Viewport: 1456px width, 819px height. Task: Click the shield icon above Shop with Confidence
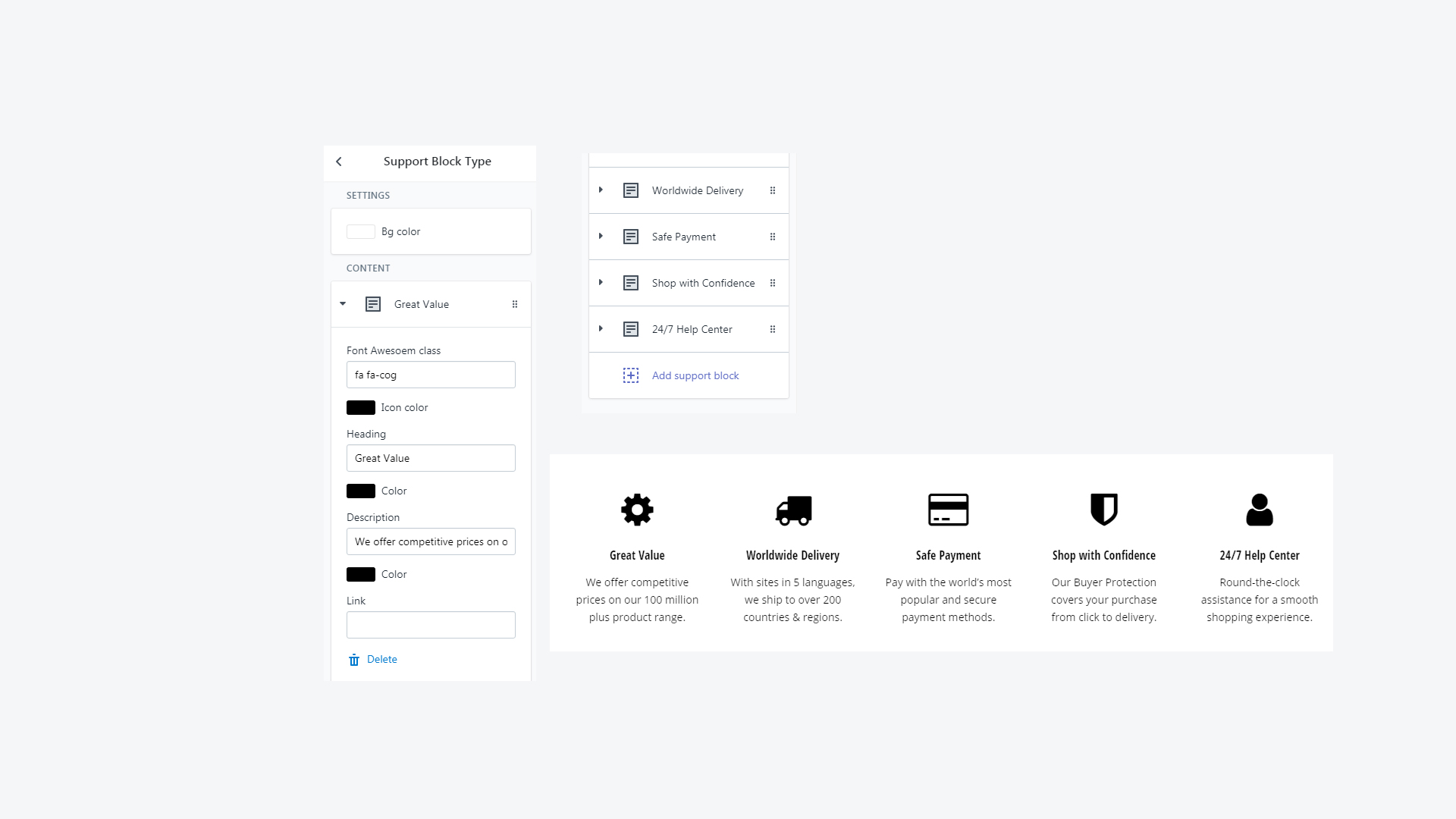1104,510
